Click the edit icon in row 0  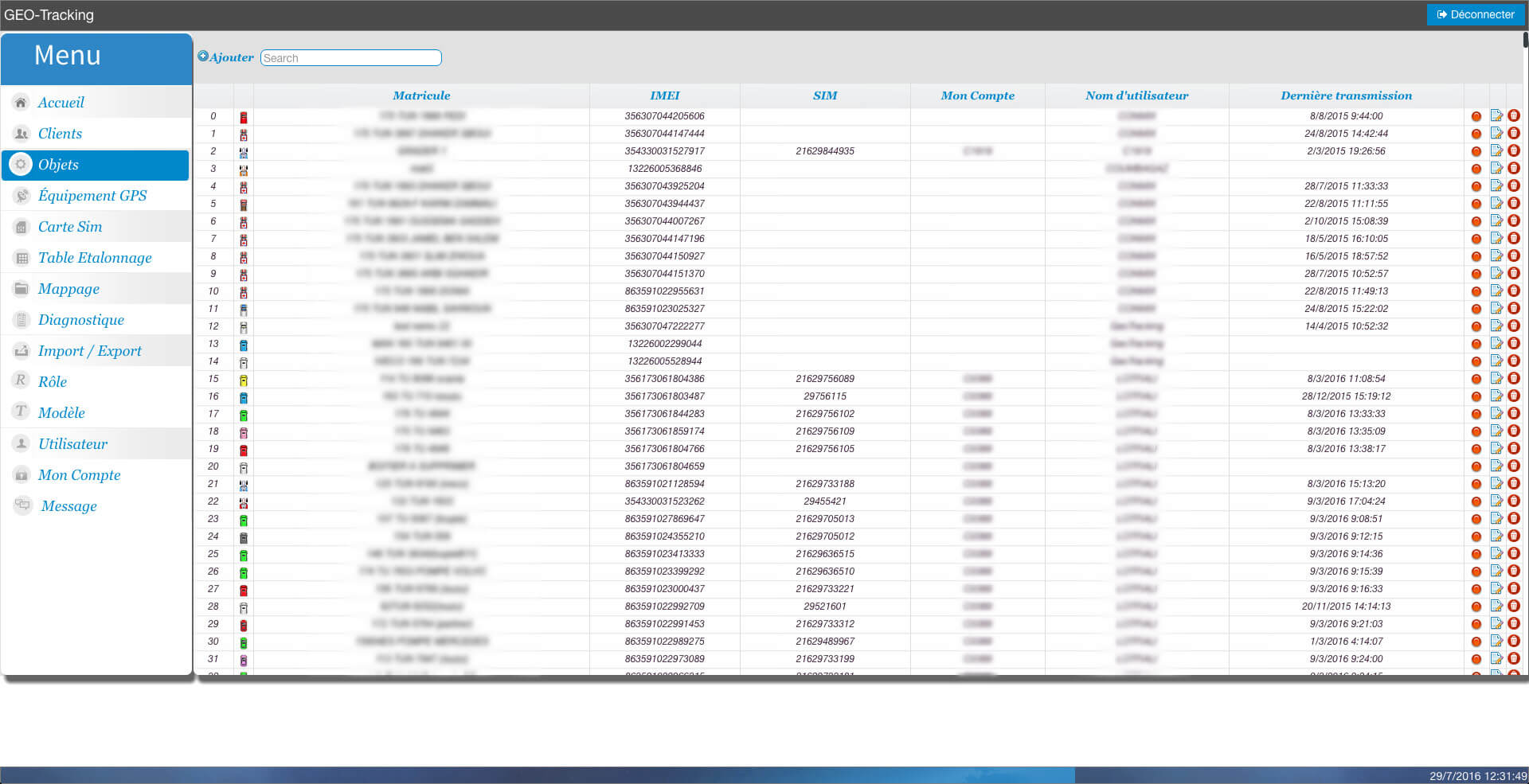[x=1496, y=116]
